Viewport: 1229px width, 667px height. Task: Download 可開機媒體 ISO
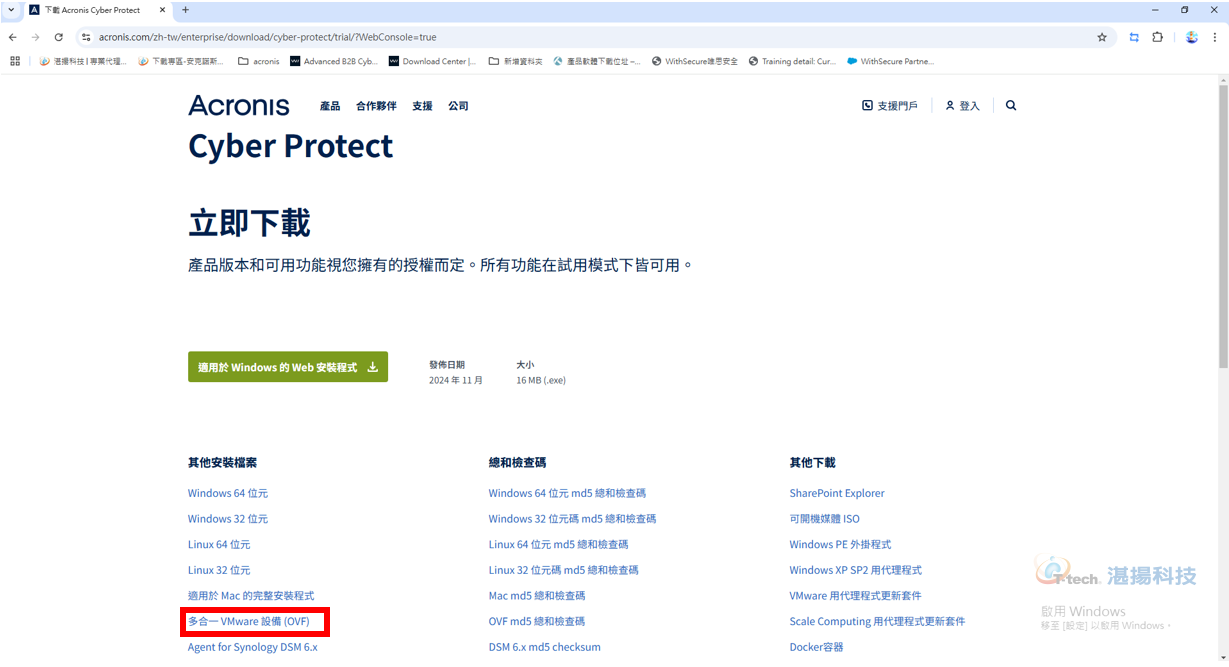[x=824, y=519]
